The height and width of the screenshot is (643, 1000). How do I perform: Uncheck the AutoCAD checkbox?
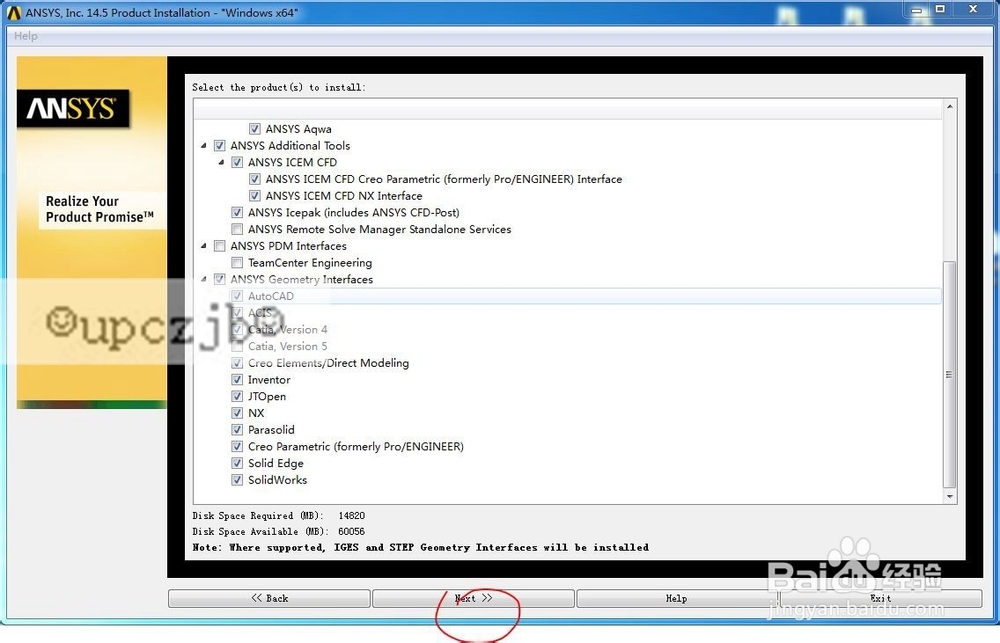tap(237, 296)
